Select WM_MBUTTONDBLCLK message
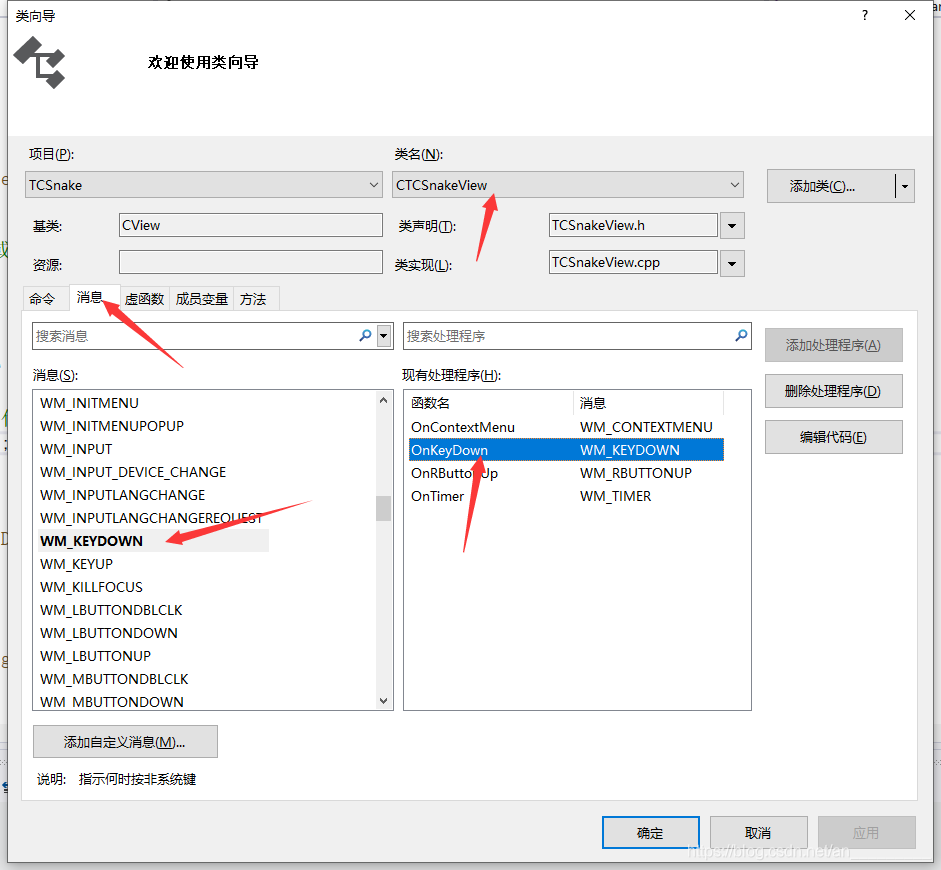 coord(114,679)
